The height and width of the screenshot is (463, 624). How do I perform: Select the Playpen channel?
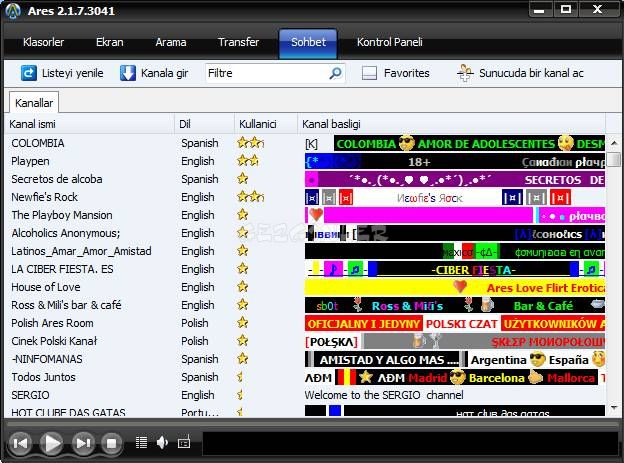[30, 161]
